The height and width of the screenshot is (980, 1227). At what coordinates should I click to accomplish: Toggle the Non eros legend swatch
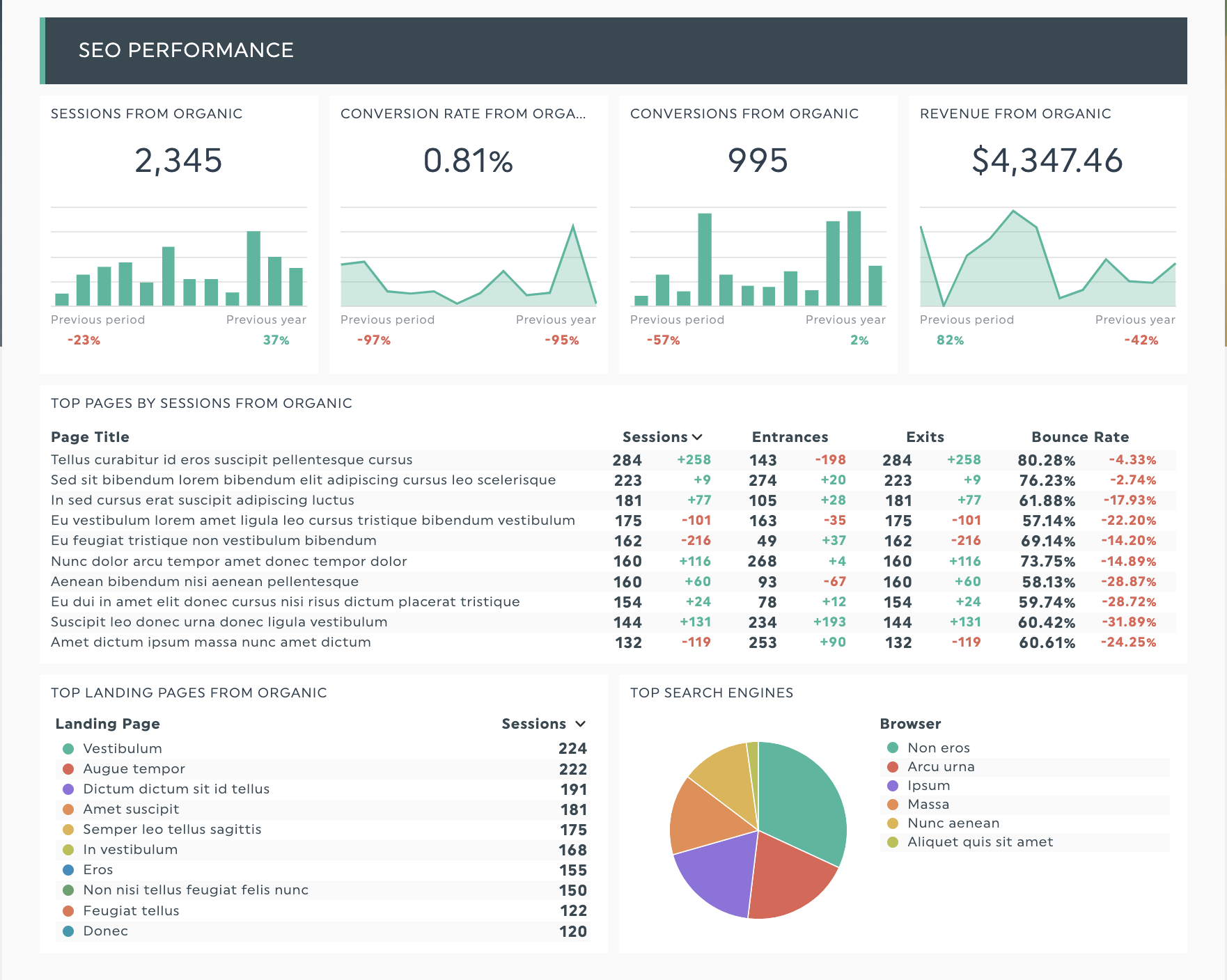coord(893,748)
